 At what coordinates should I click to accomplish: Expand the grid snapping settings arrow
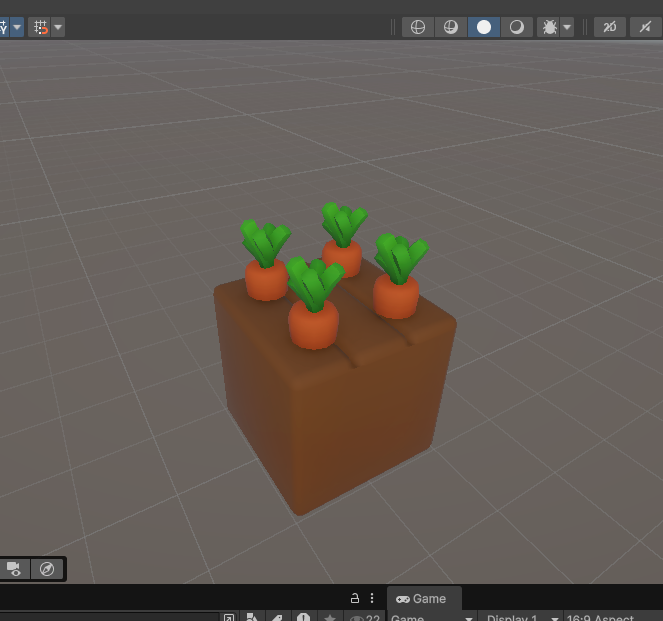tap(58, 27)
